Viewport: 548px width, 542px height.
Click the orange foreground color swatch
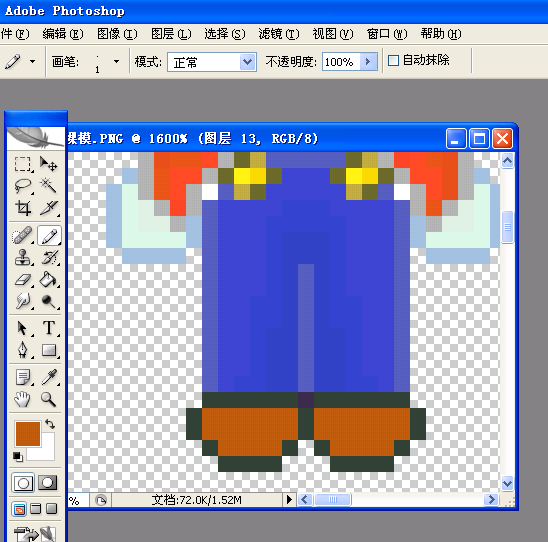coord(28,434)
